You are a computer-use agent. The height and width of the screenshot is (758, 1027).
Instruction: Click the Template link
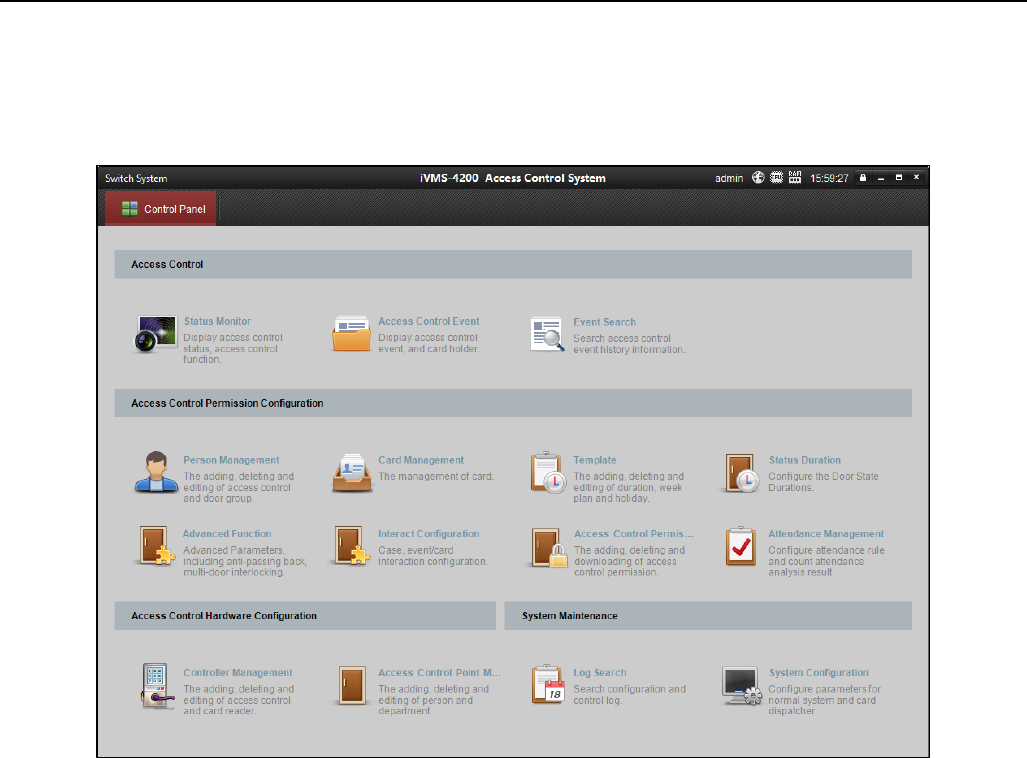point(595,460)
